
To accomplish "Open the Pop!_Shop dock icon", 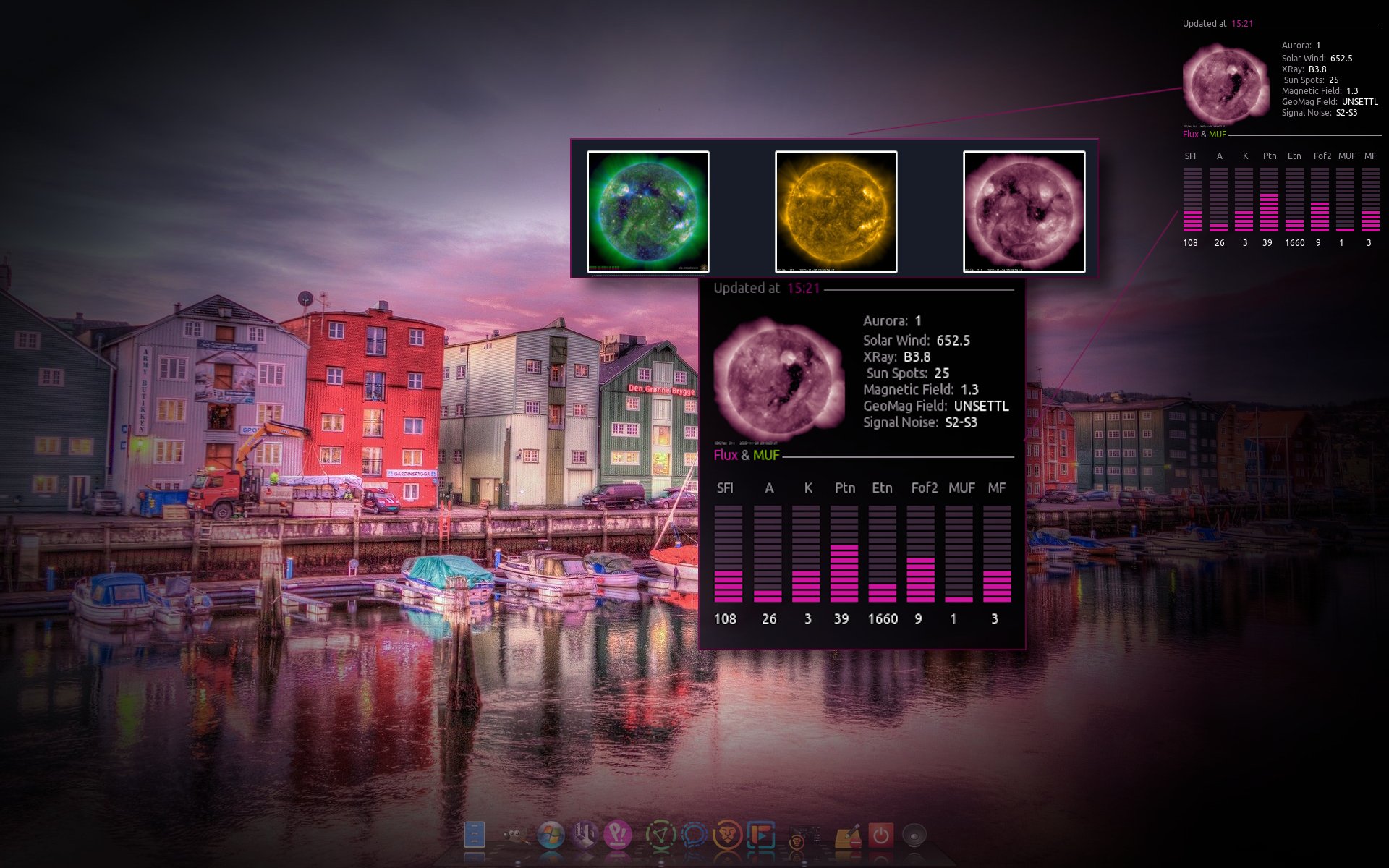I will point(618,834).
